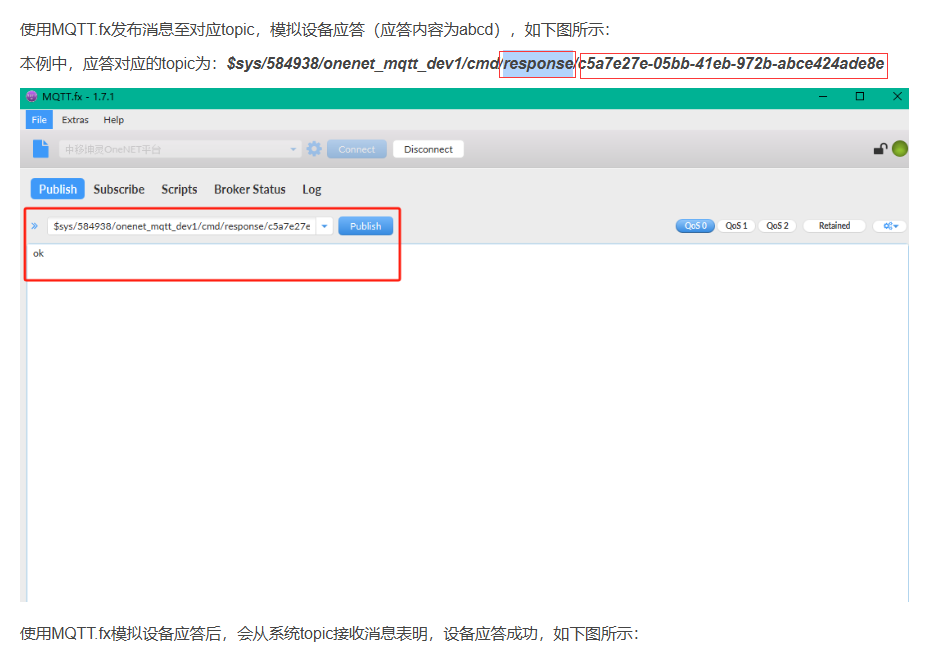Open connection settings gear icon

pos(314,148)
